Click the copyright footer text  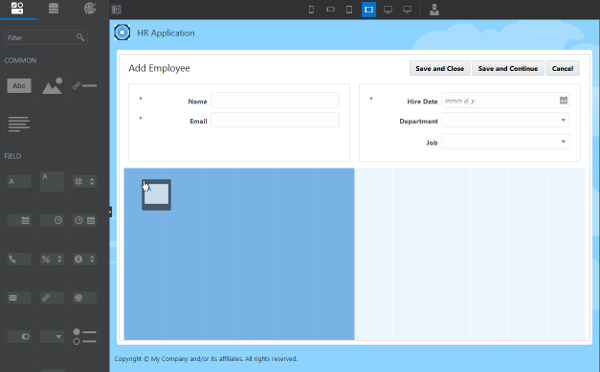click(206, 359)
